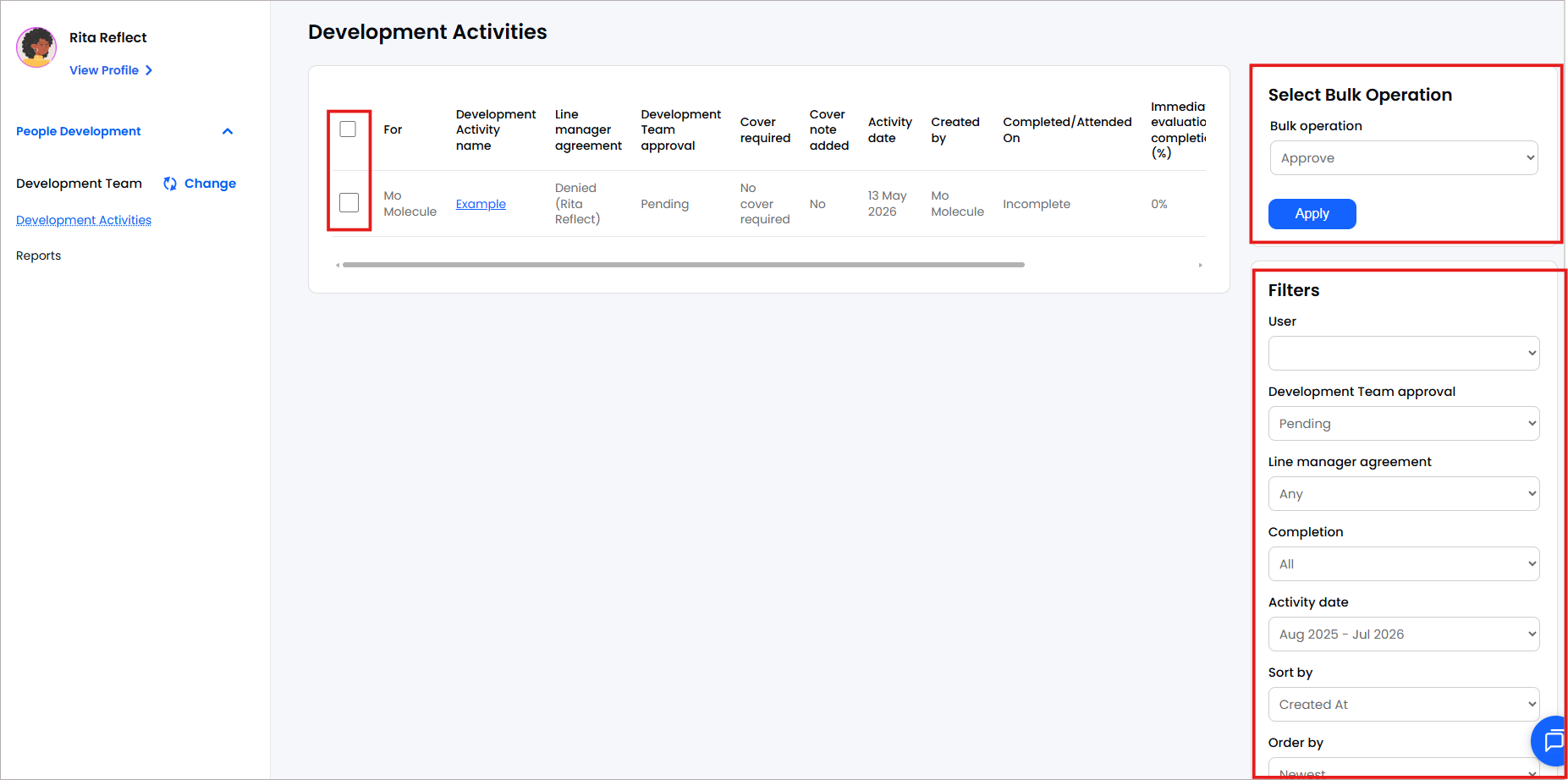Open the Example activity link
1568x780 pixels.
[481, 204]
